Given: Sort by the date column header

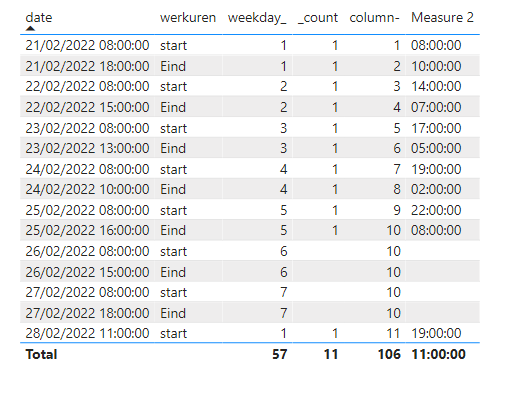Looking at the screenshot, I should point(39,17).
